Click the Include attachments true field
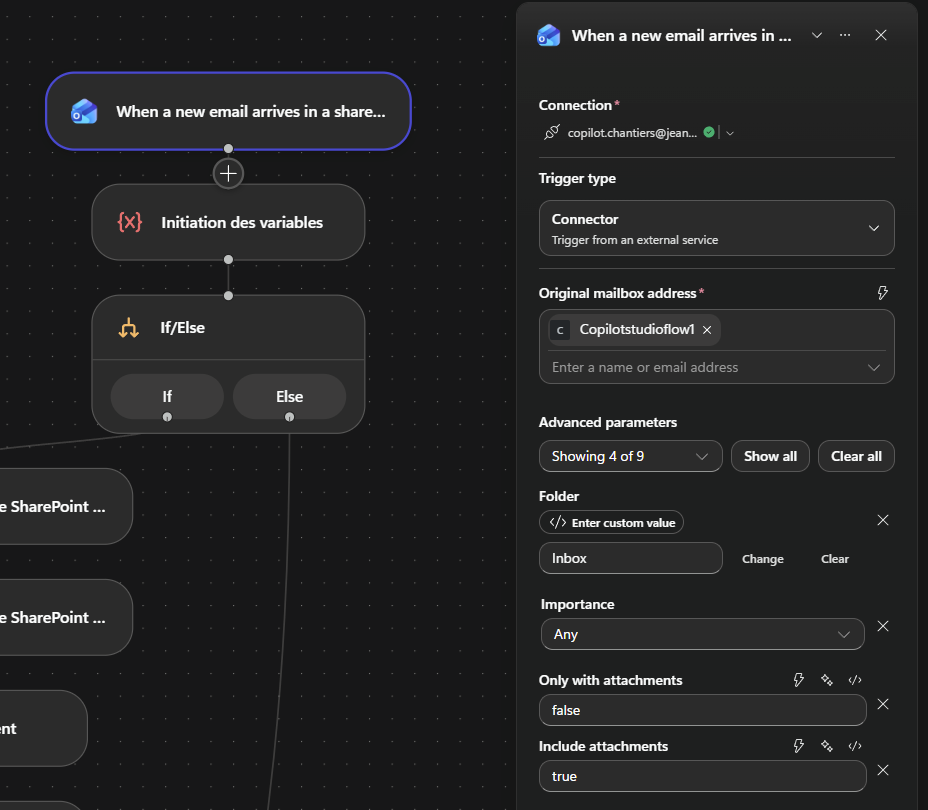This screenshot has height=810, width=928. click(703, 776)
